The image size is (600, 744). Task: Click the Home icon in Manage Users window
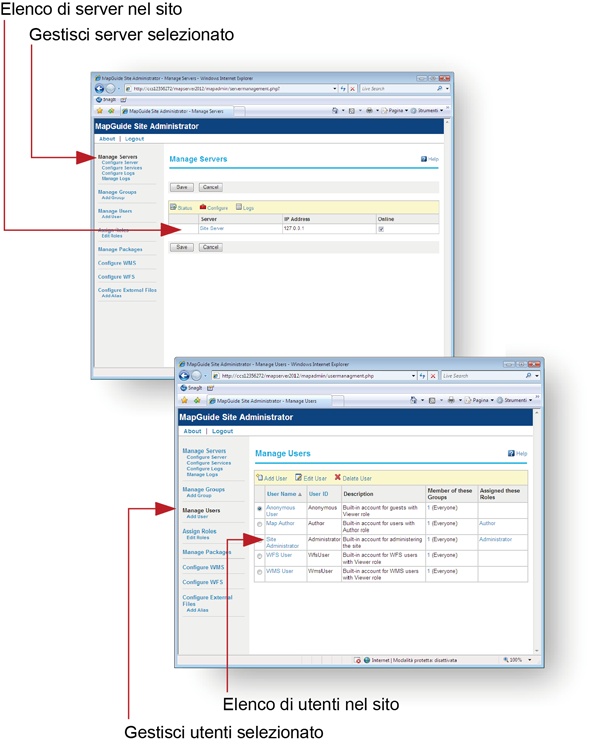pyautogui.click(x=414, y=400)
